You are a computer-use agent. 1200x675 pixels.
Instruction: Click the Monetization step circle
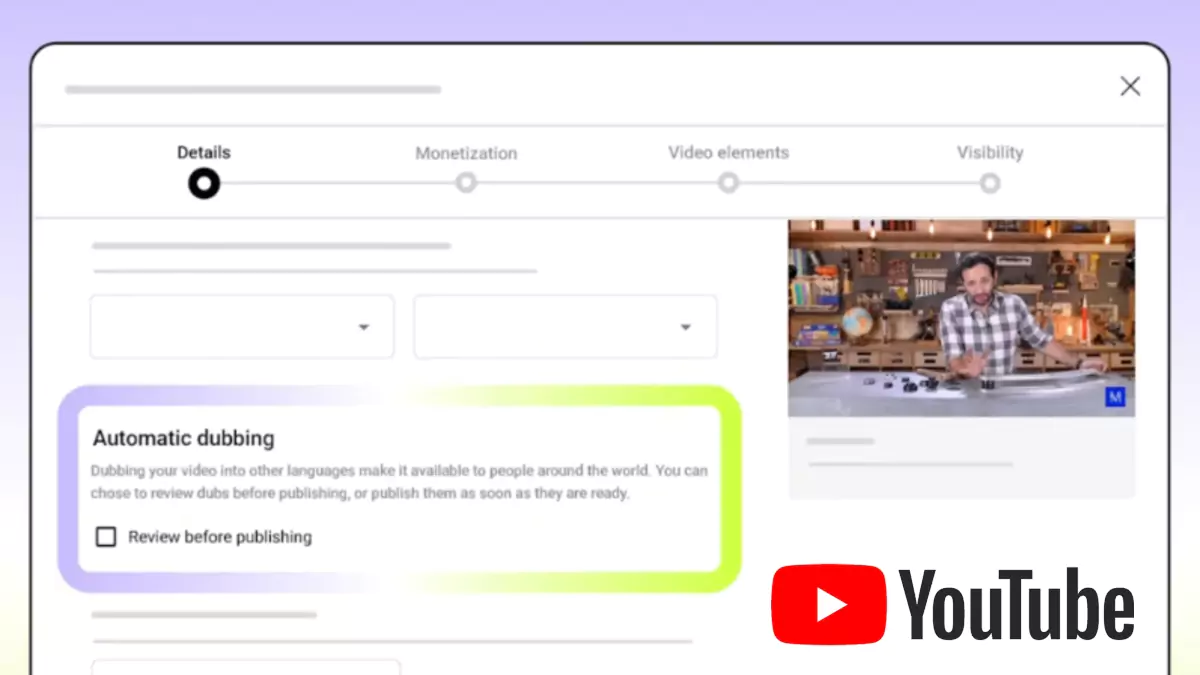[x=466, y=183]
